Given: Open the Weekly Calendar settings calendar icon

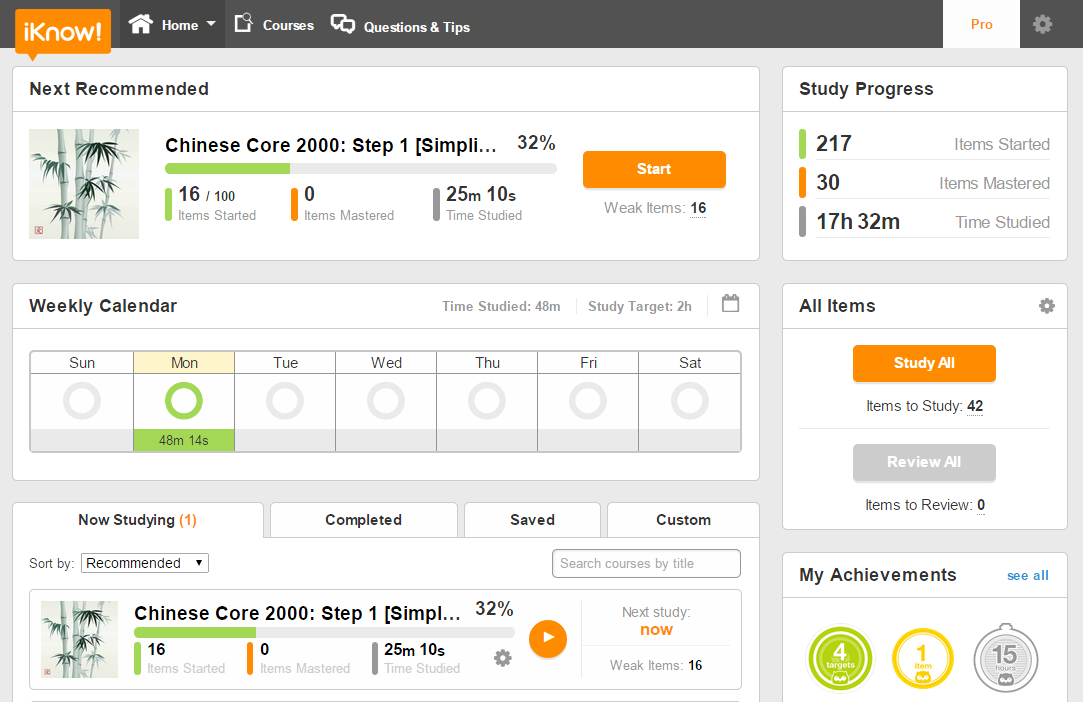Looking at the screenshot, I should (x=730, y=303).
